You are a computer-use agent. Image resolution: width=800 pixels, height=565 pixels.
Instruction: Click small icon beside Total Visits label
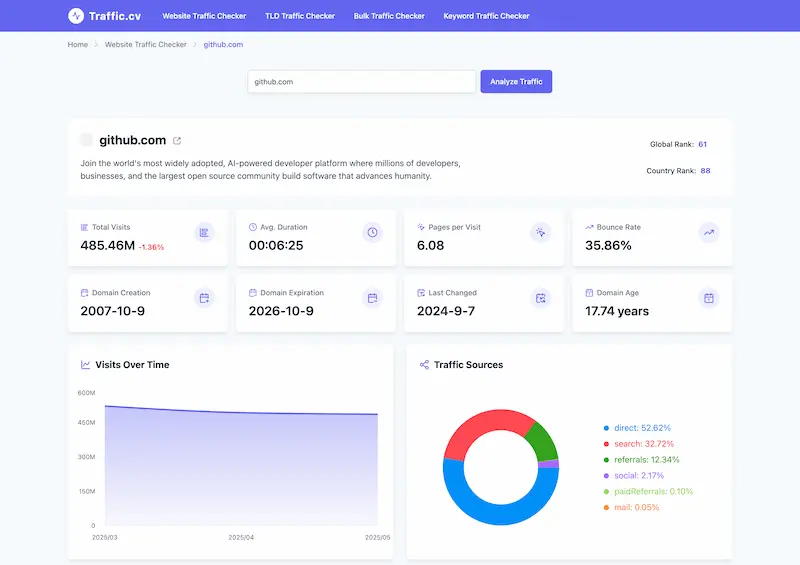[x=84, y=227]
